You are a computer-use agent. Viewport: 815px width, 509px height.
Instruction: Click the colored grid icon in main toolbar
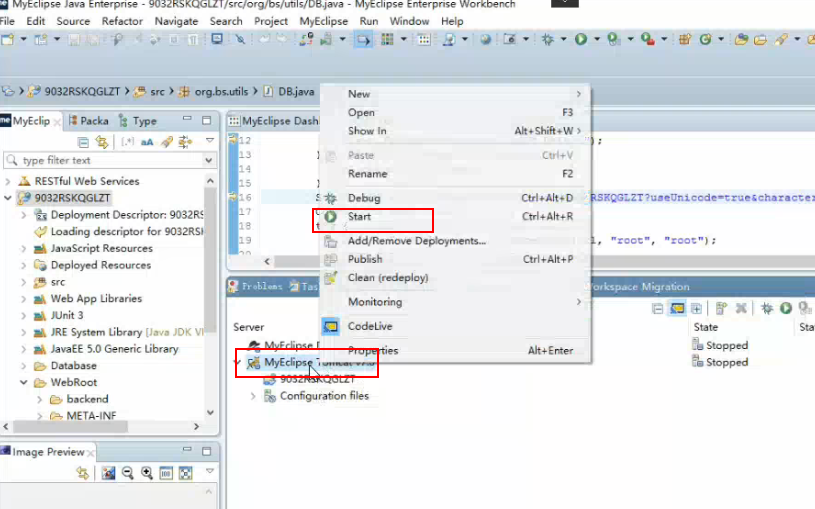(x=387, y=39)
